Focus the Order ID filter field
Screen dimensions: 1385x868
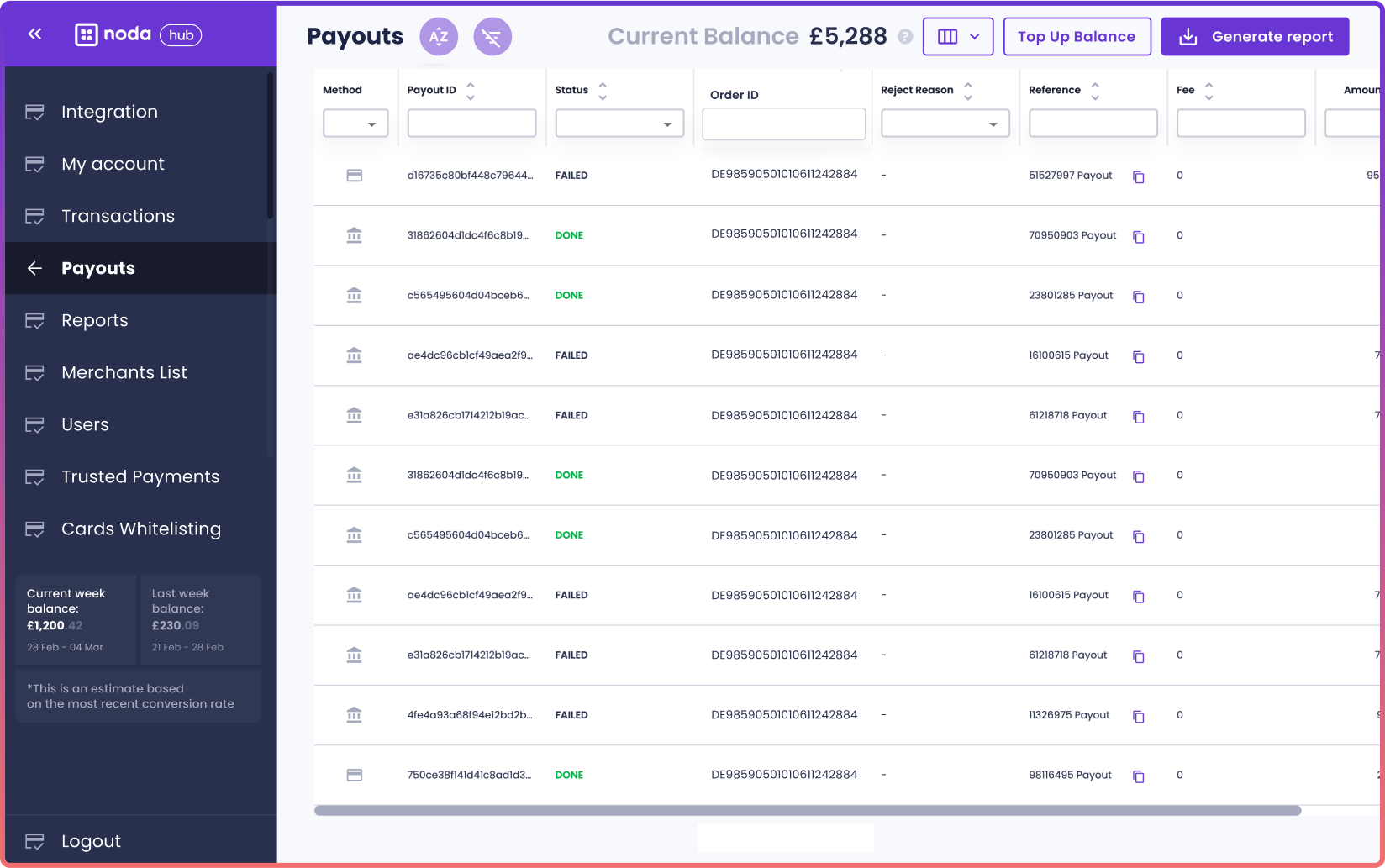pyautogui.click(x=783, y=124)
